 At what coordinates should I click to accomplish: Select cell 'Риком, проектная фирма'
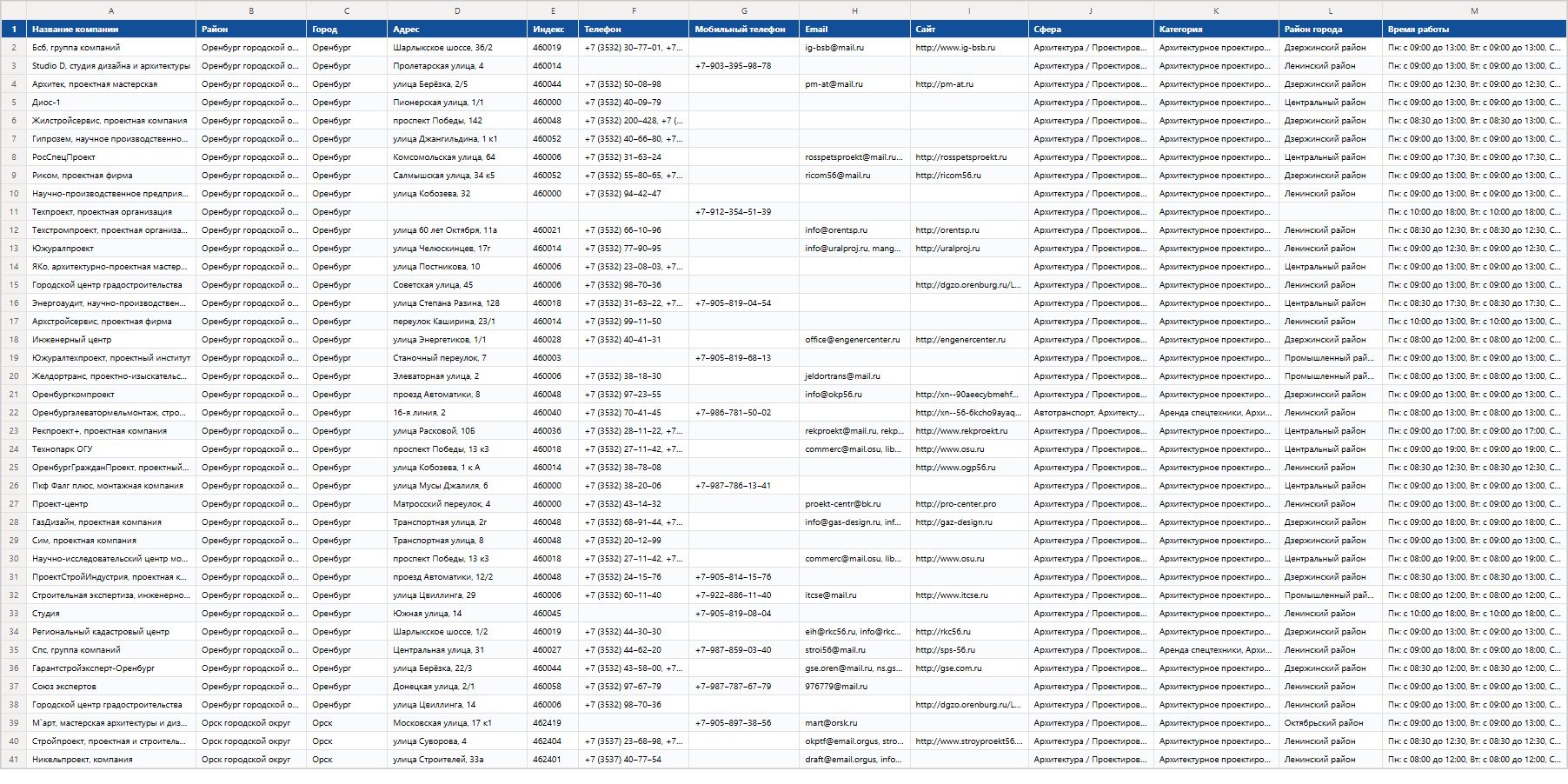[111, 176]
